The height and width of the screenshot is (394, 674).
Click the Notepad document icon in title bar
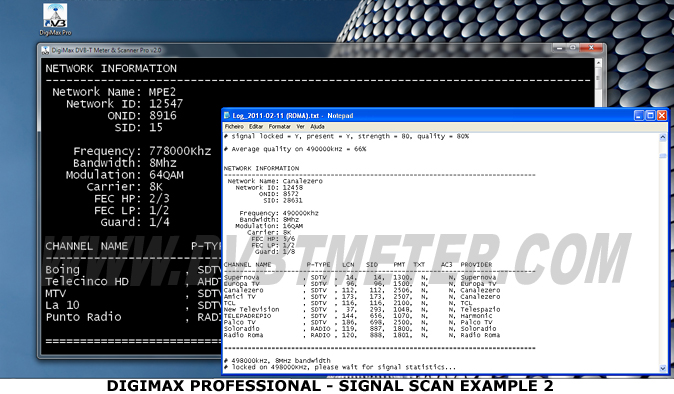pyautogui.click(x=227, y=116)
